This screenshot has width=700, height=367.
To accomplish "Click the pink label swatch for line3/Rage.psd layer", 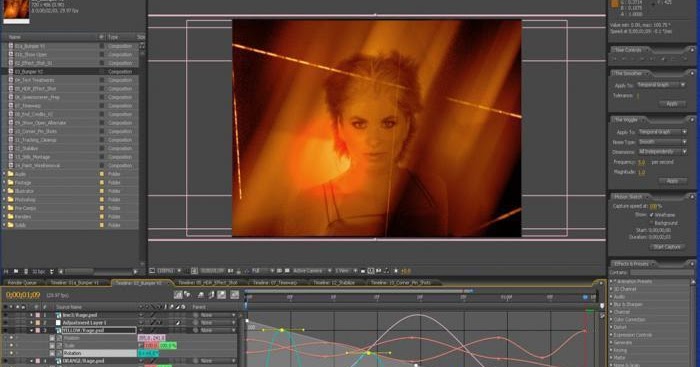I will 38,315.
